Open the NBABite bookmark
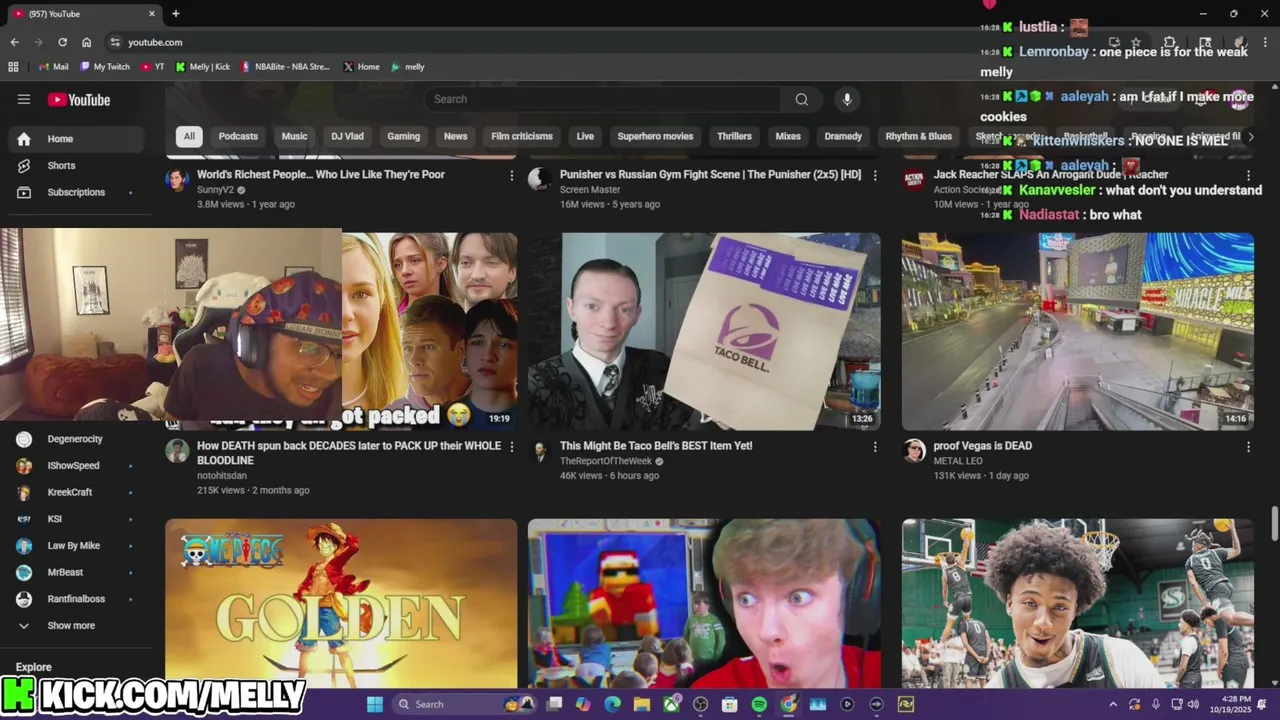 point(285,67)
